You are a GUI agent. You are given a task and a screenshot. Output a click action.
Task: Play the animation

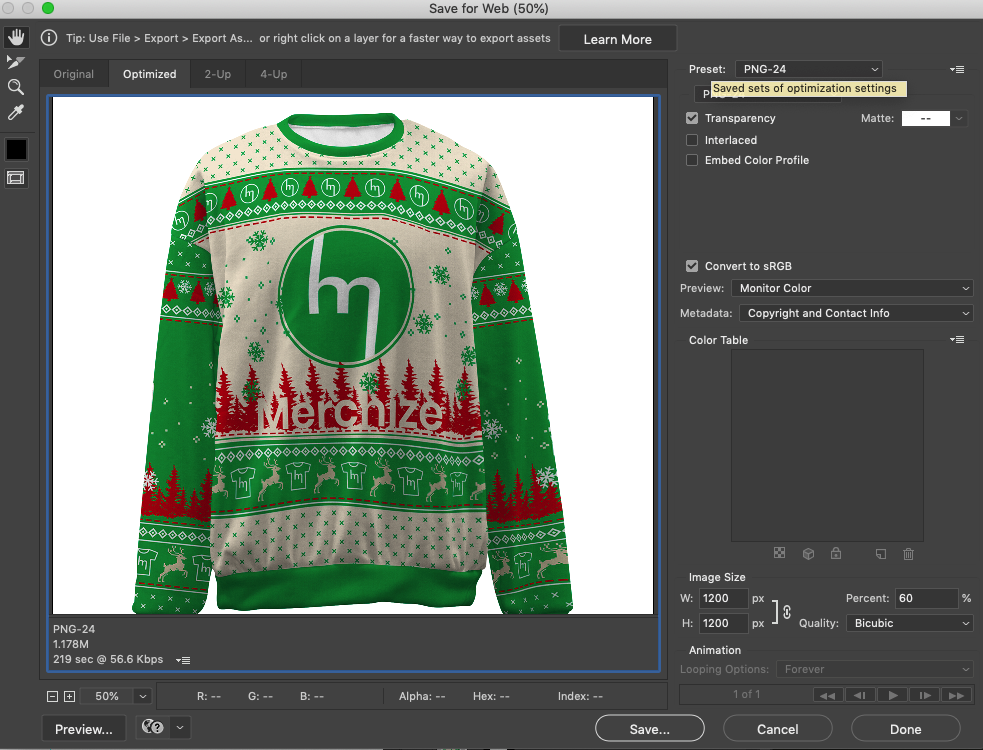tap(893, 695)
